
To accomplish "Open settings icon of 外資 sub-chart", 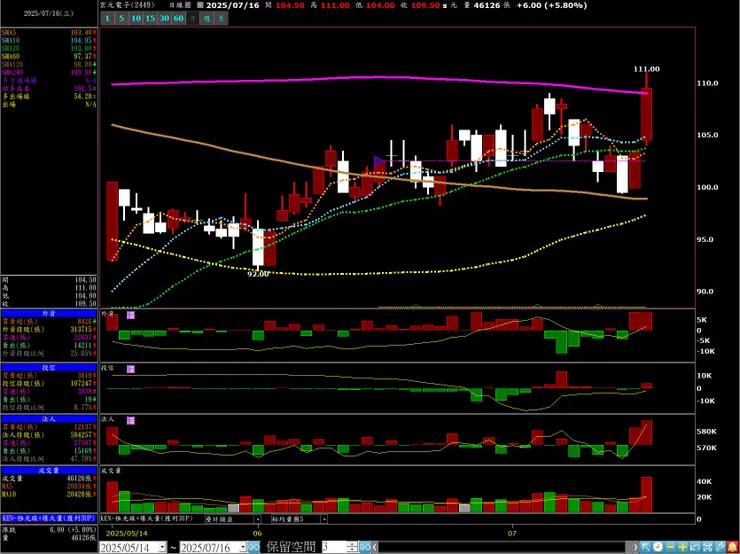I will pyautogui.click(x=131, y=315).
